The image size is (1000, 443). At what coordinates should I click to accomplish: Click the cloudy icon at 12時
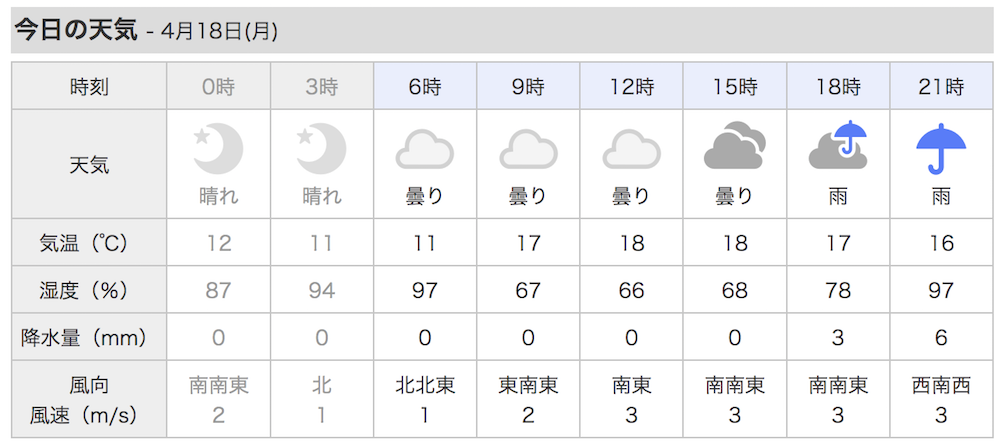coord(631,149)
